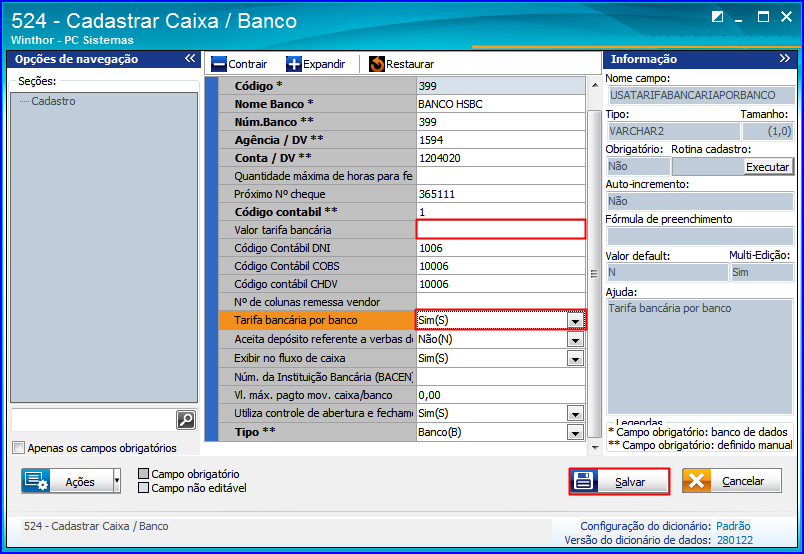Click the Salvar button

(619, 481)
